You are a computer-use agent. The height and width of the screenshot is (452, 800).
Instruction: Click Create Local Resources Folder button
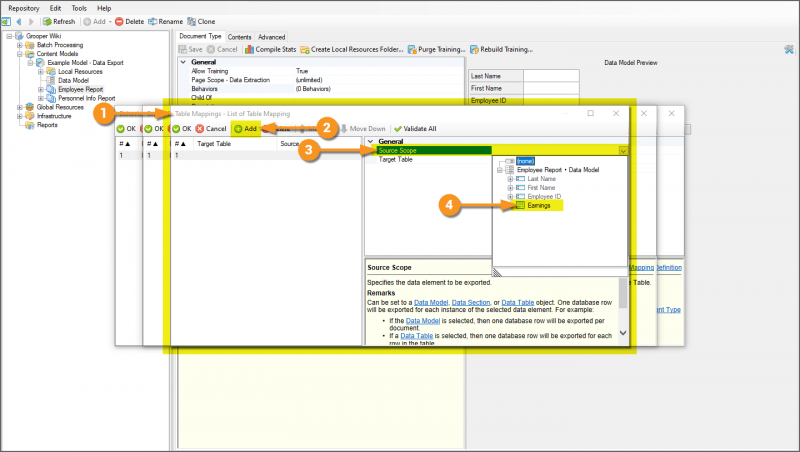click(352, 49)
